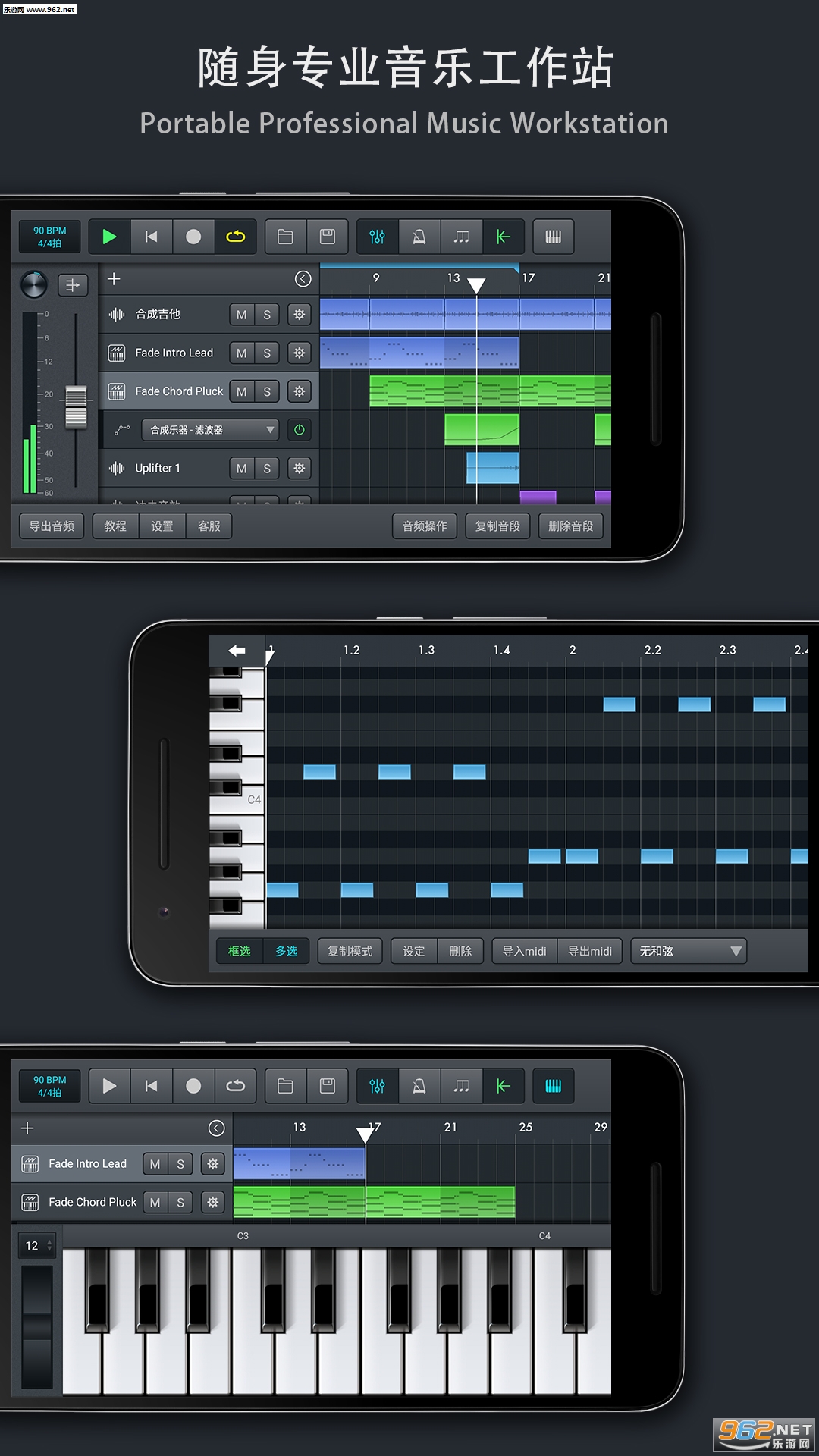Hit the record button in the top phone toolbar
This screenshot has width=819, height=1456.
193,237
